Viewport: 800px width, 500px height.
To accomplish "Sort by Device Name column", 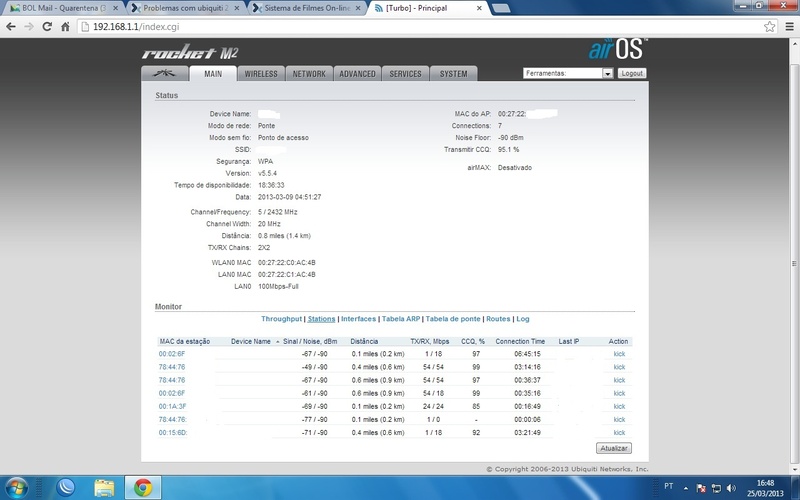I will (251, 341).
